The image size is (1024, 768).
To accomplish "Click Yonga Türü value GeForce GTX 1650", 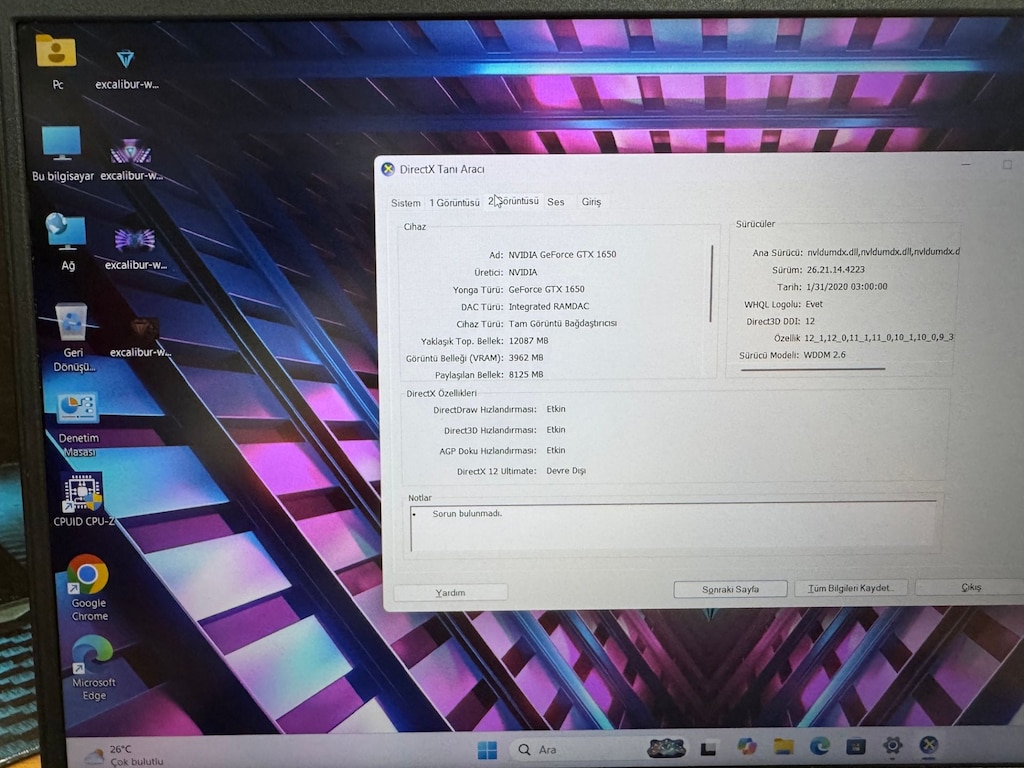I will point(547,289).
